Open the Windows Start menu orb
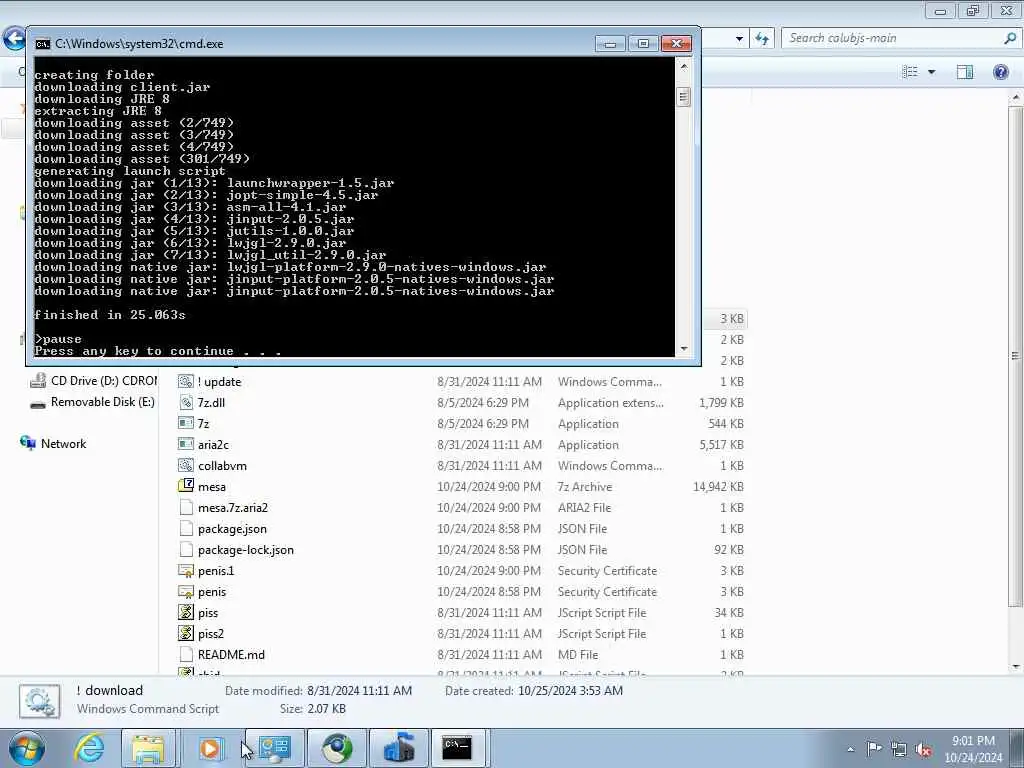 [x=27, y=748]
